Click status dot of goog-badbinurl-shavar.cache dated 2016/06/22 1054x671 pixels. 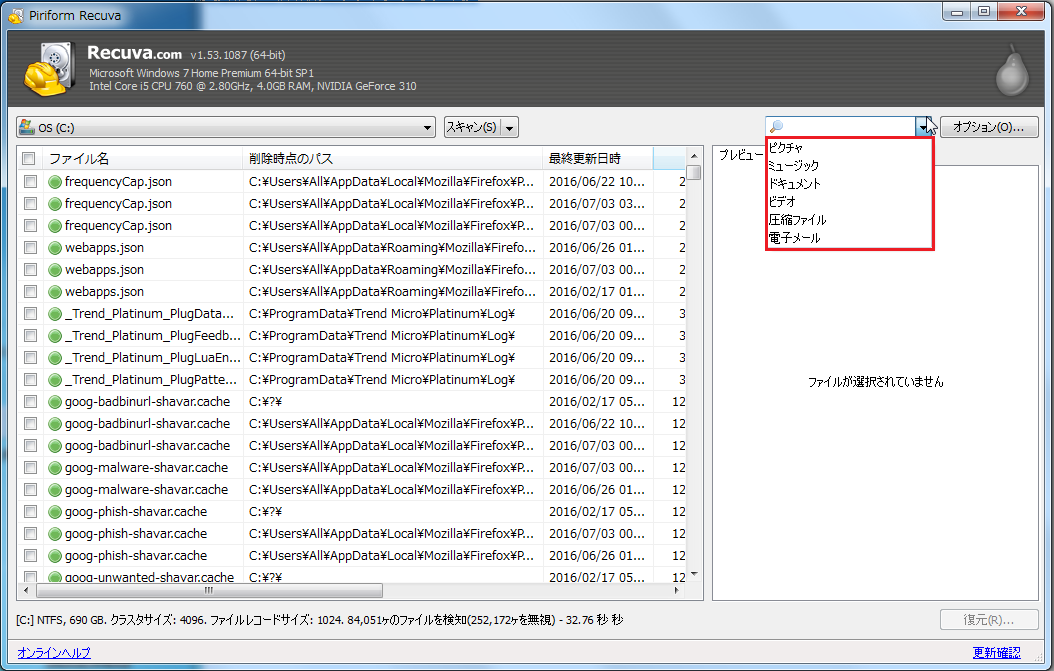[55, 424]
